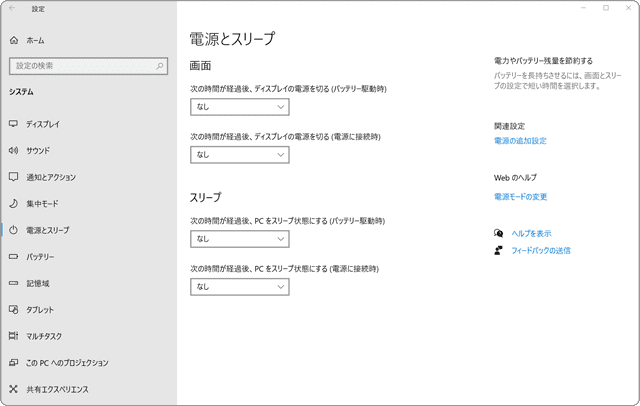Click the 設定の検索 search field

[88, 66]
